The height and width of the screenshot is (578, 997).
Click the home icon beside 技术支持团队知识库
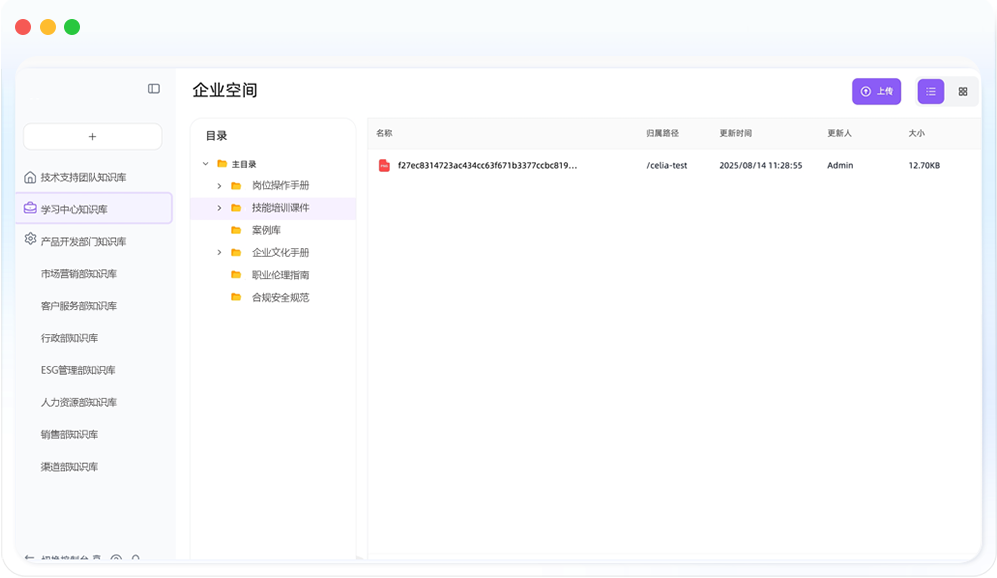(x=30, y=178)
